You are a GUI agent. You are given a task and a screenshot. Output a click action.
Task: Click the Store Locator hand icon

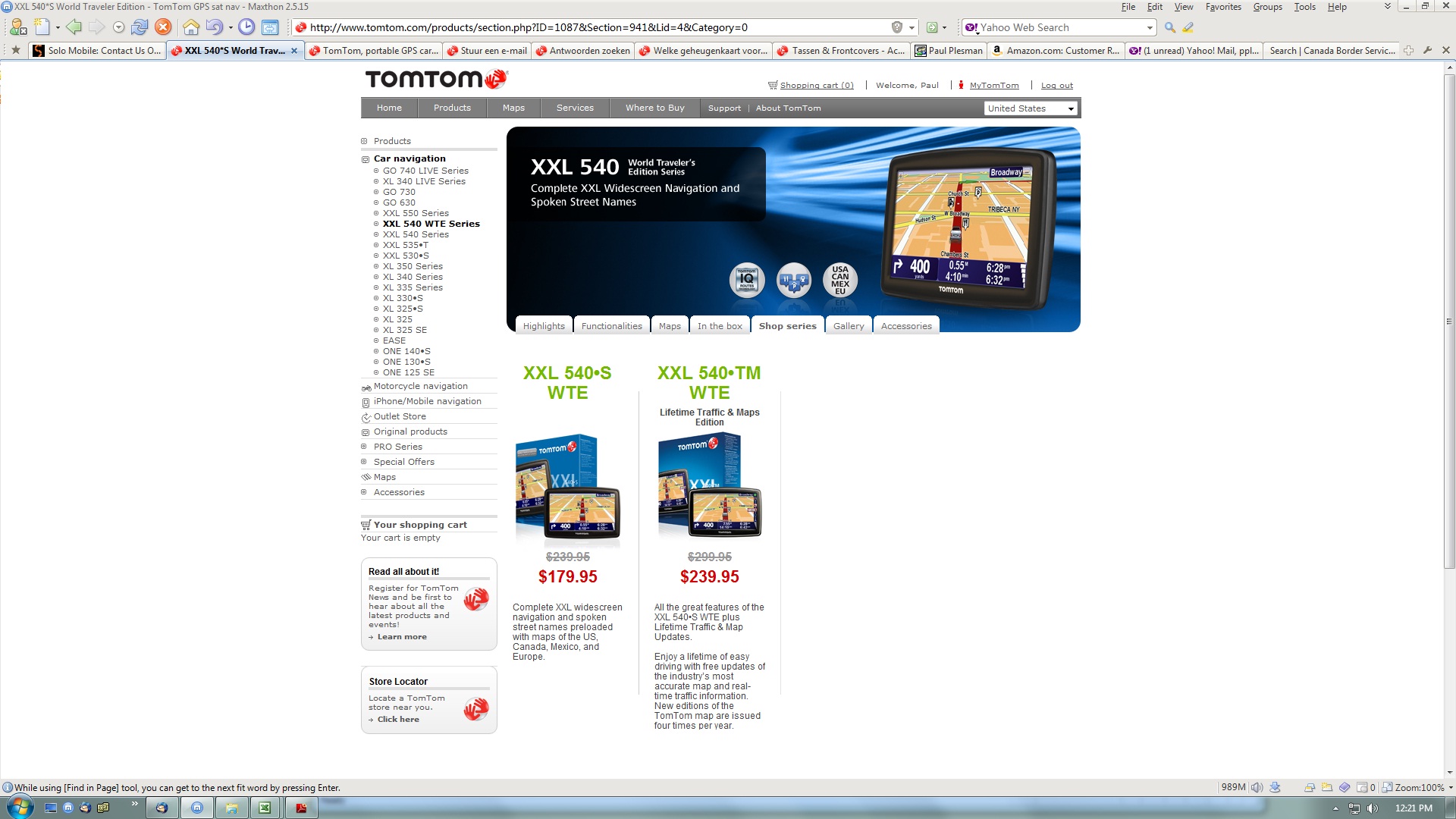point(477,709)
